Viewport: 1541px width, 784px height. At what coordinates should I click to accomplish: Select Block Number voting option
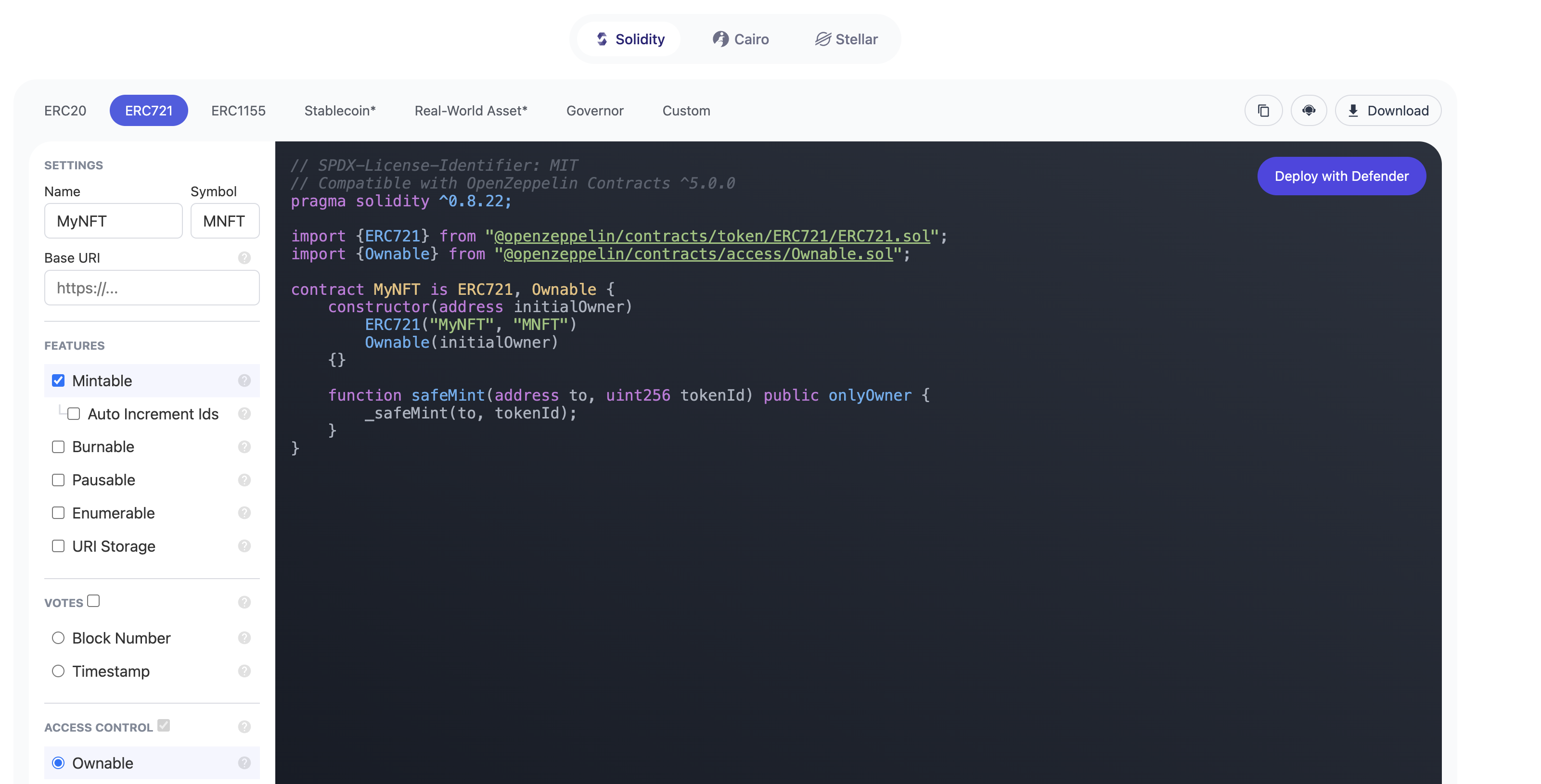(58, 637)
